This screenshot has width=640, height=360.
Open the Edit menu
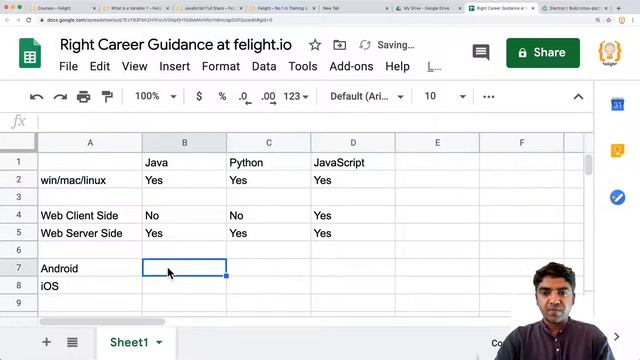tap(100, 67)
